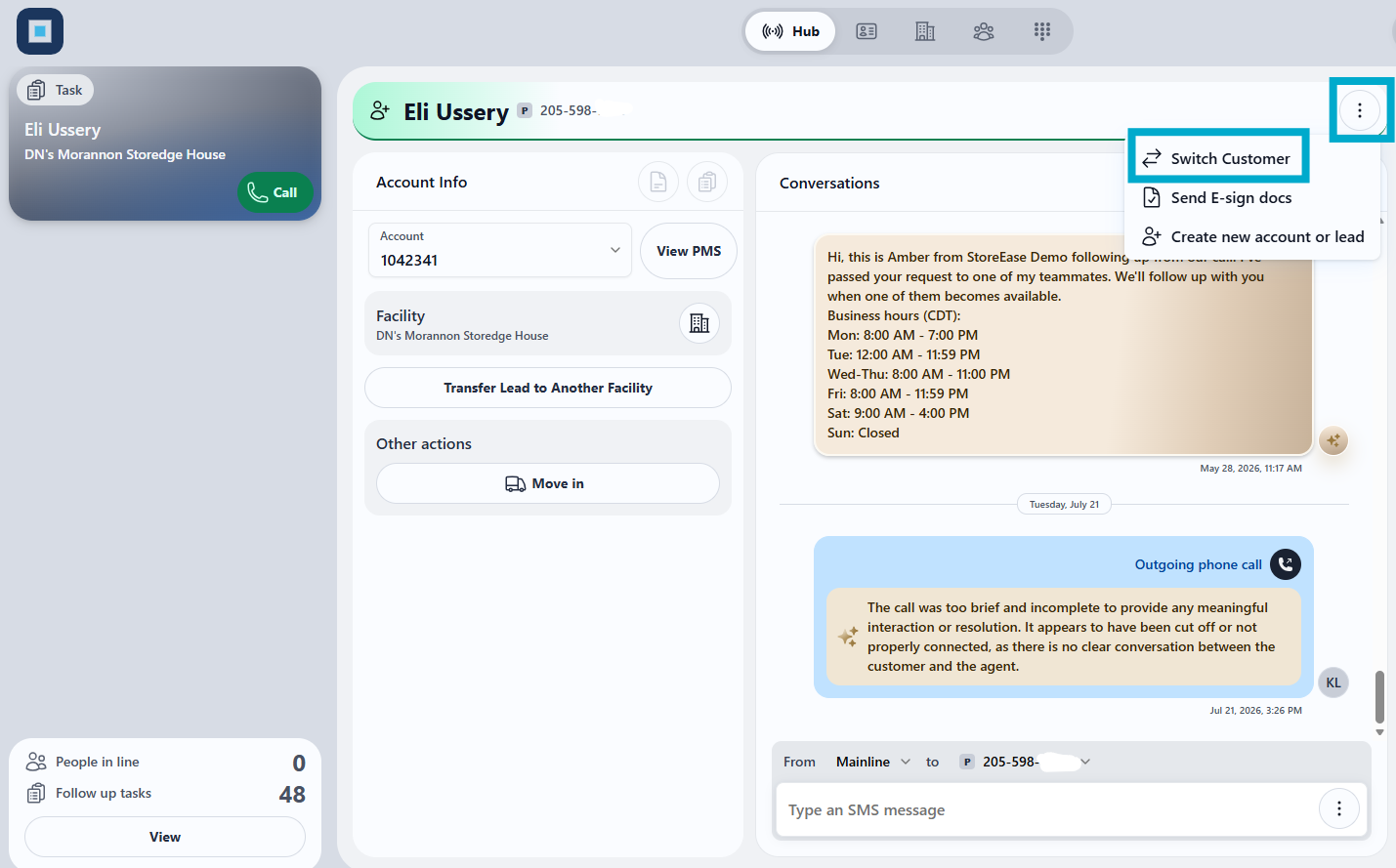Click the Outgoing phone call label
The image size is (1396, 868).
pos(1199,564)
